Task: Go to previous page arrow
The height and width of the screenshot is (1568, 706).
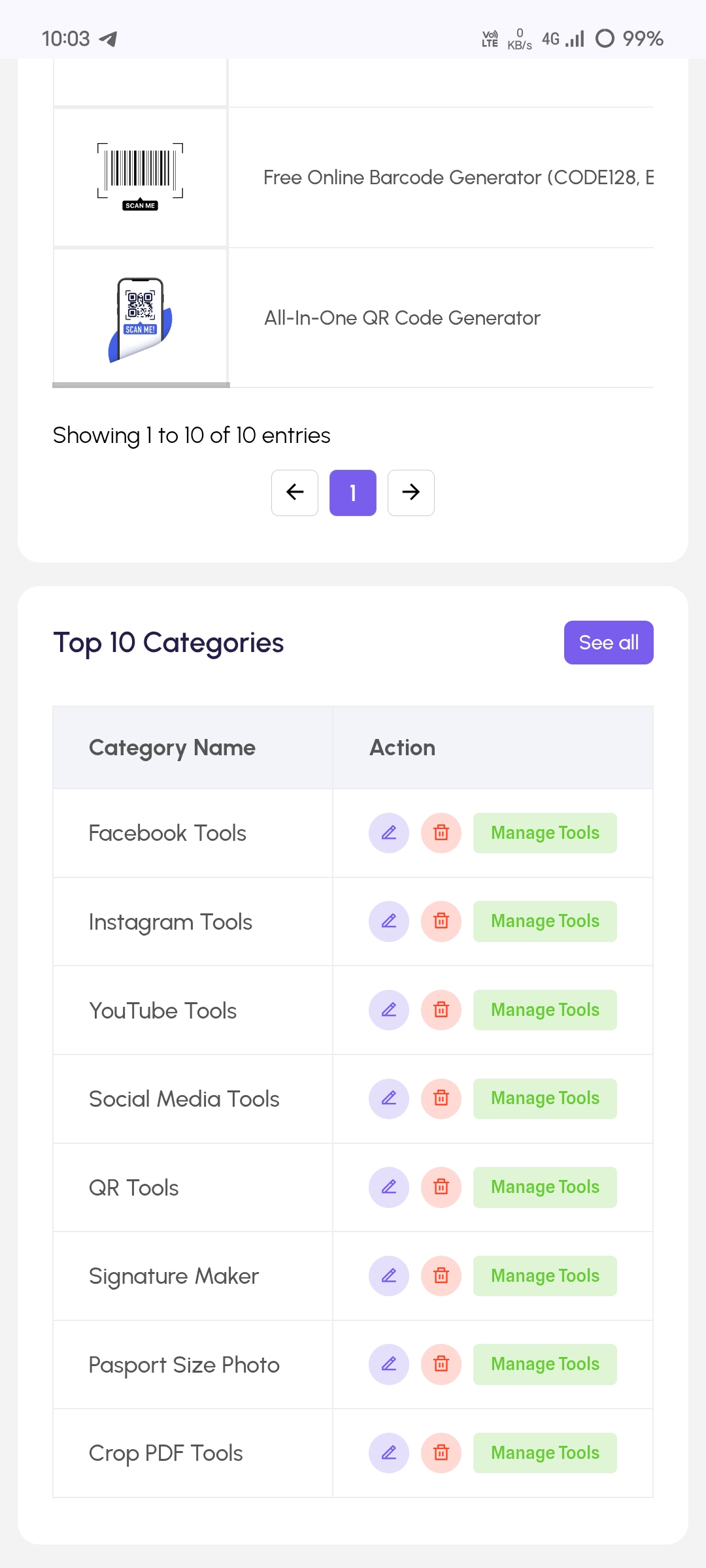Action: point(295,493)
